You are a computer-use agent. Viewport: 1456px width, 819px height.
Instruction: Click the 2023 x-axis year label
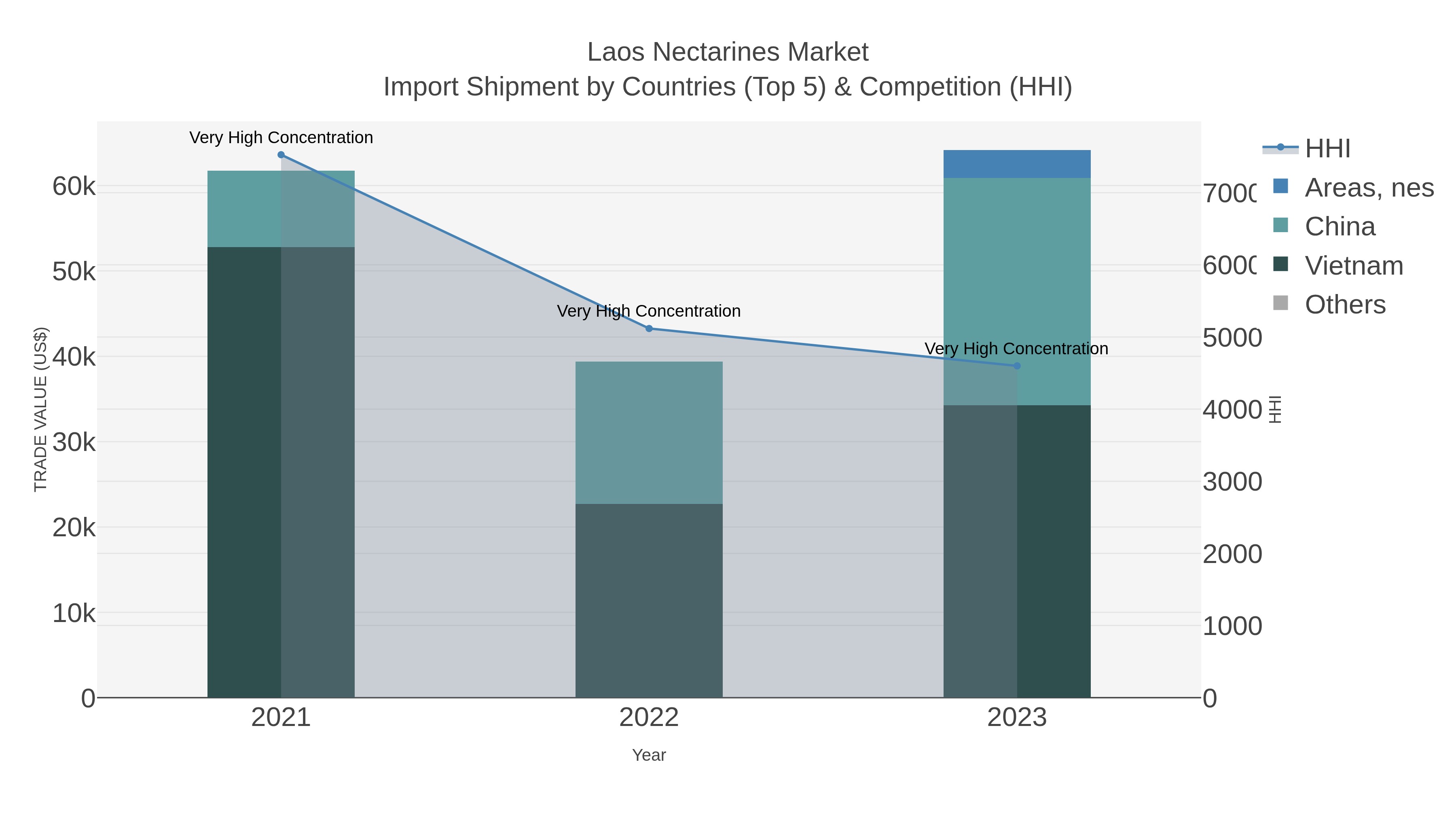click(x=1017, y=717)
